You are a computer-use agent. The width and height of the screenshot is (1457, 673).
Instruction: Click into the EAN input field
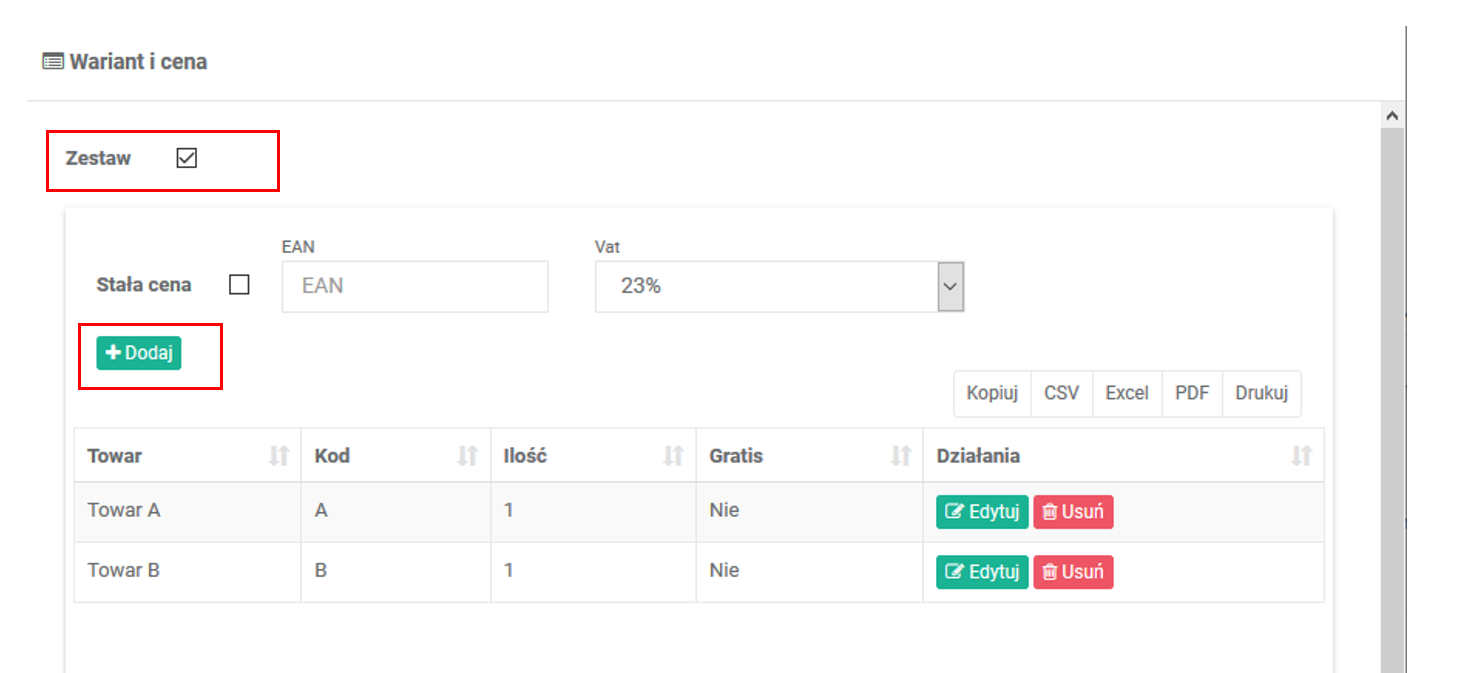pos(415,286)
